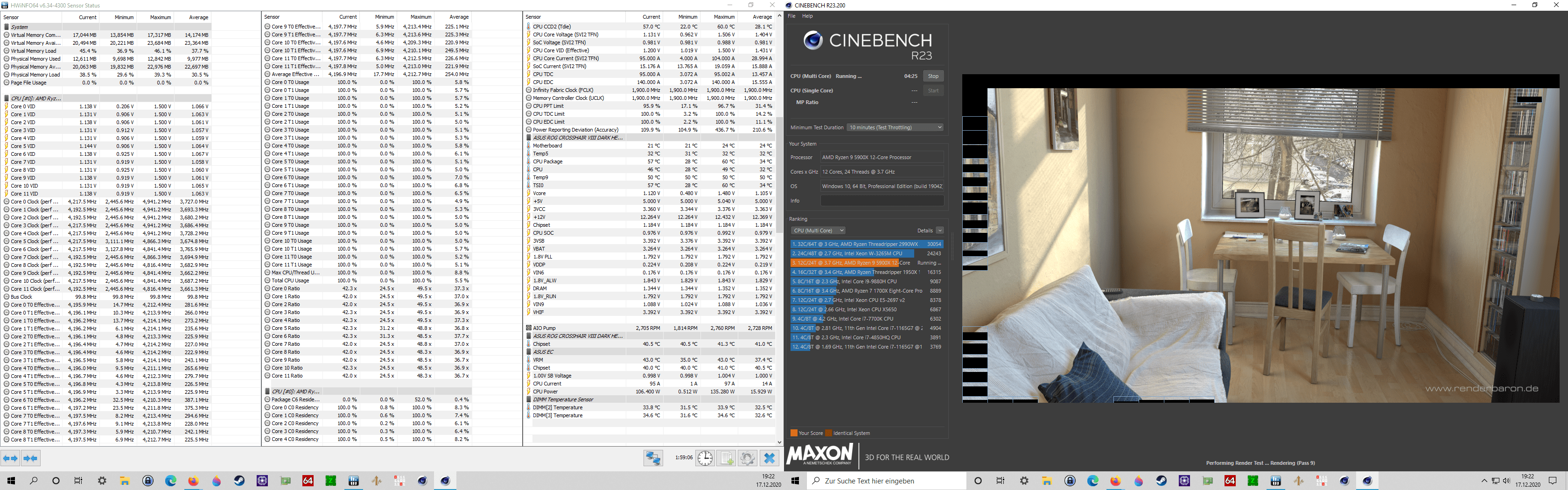1568x490 pixels.
Task: Select the Intel Xeon W-3265M ranking entry
Action: pos(867,254)
